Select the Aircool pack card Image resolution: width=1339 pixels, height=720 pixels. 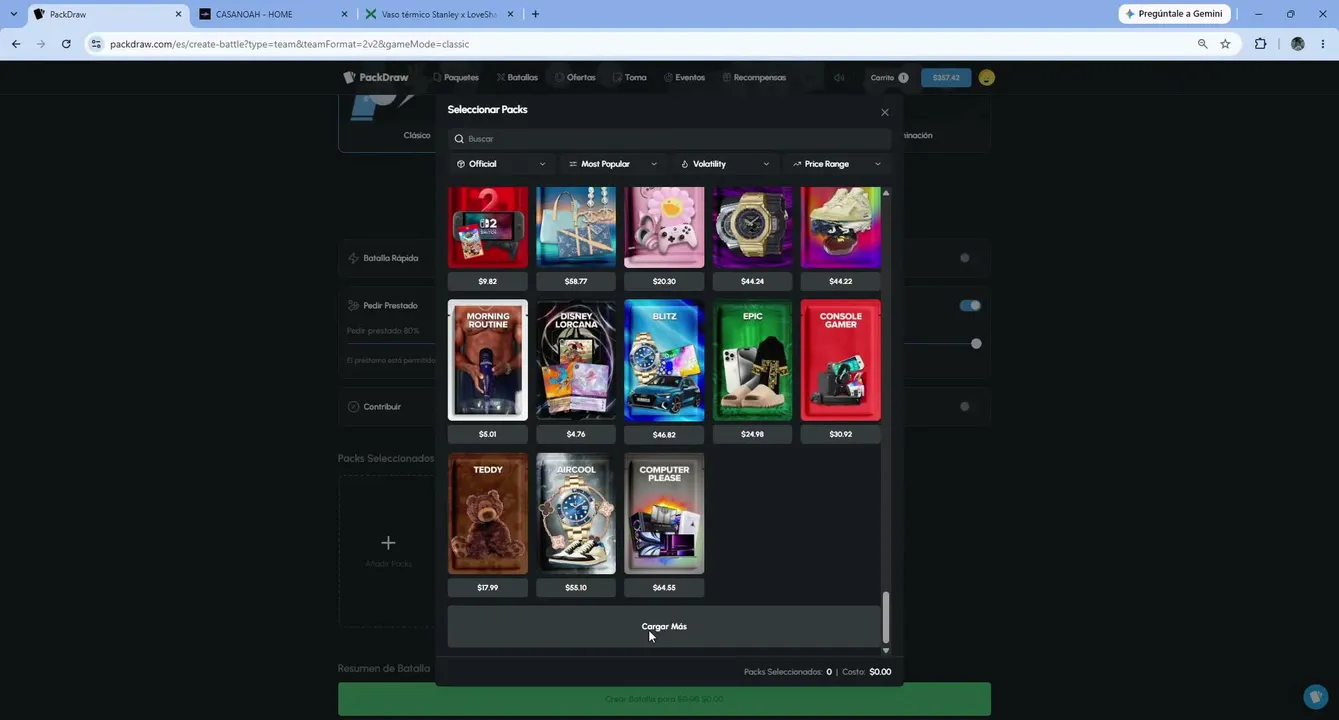click(576, 514)
